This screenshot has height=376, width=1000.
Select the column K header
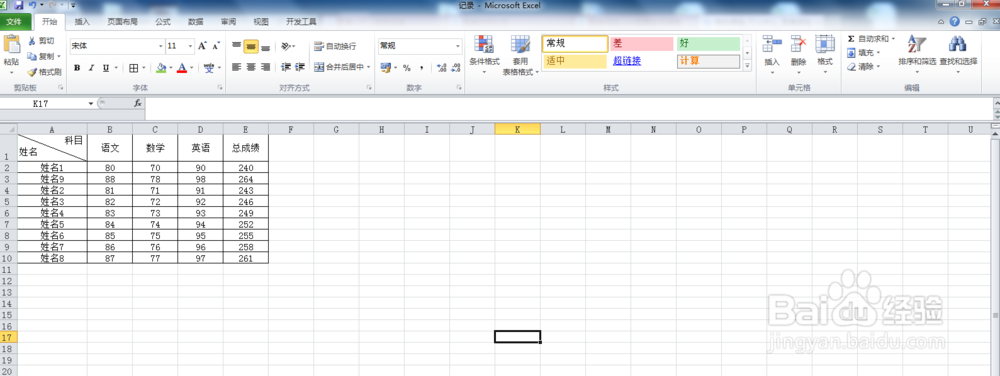tap(517, 129)
